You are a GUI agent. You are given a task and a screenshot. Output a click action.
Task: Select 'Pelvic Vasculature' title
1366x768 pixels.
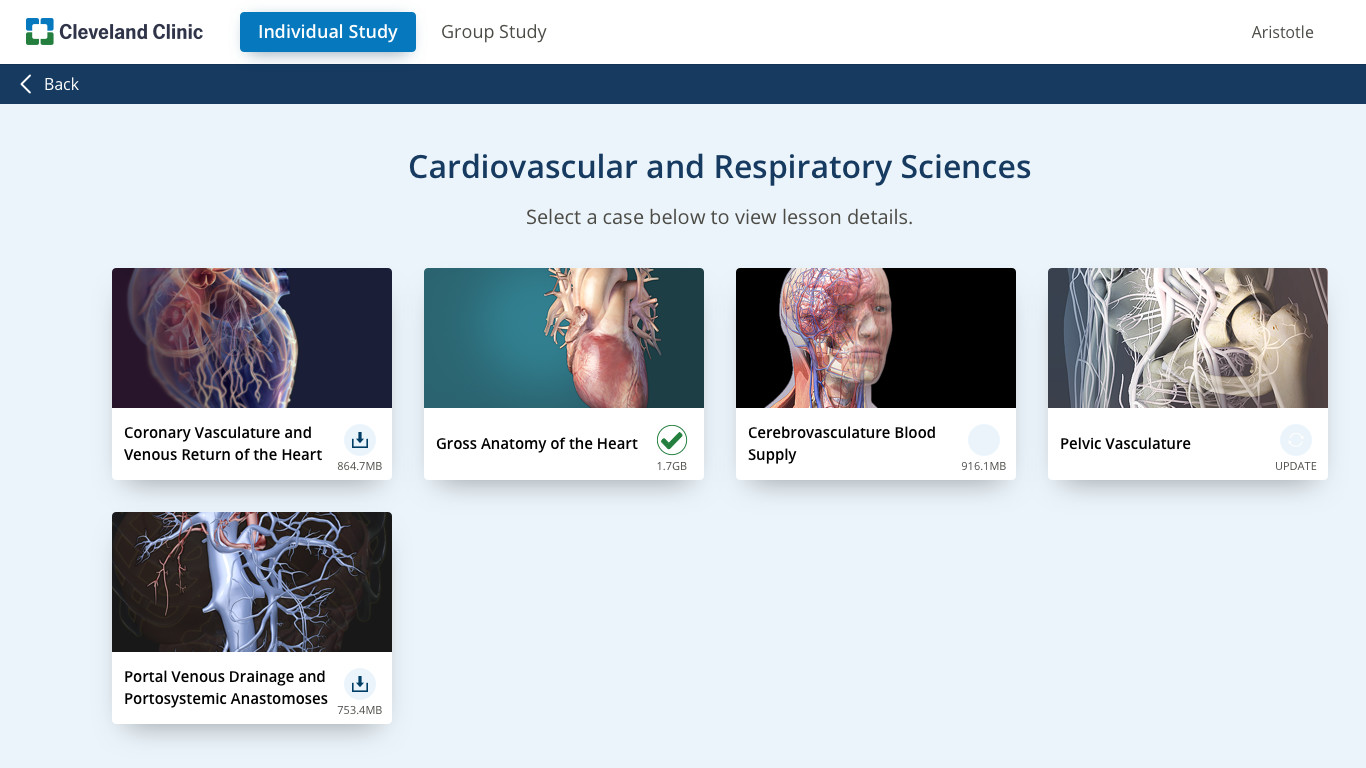[1125, 444]
